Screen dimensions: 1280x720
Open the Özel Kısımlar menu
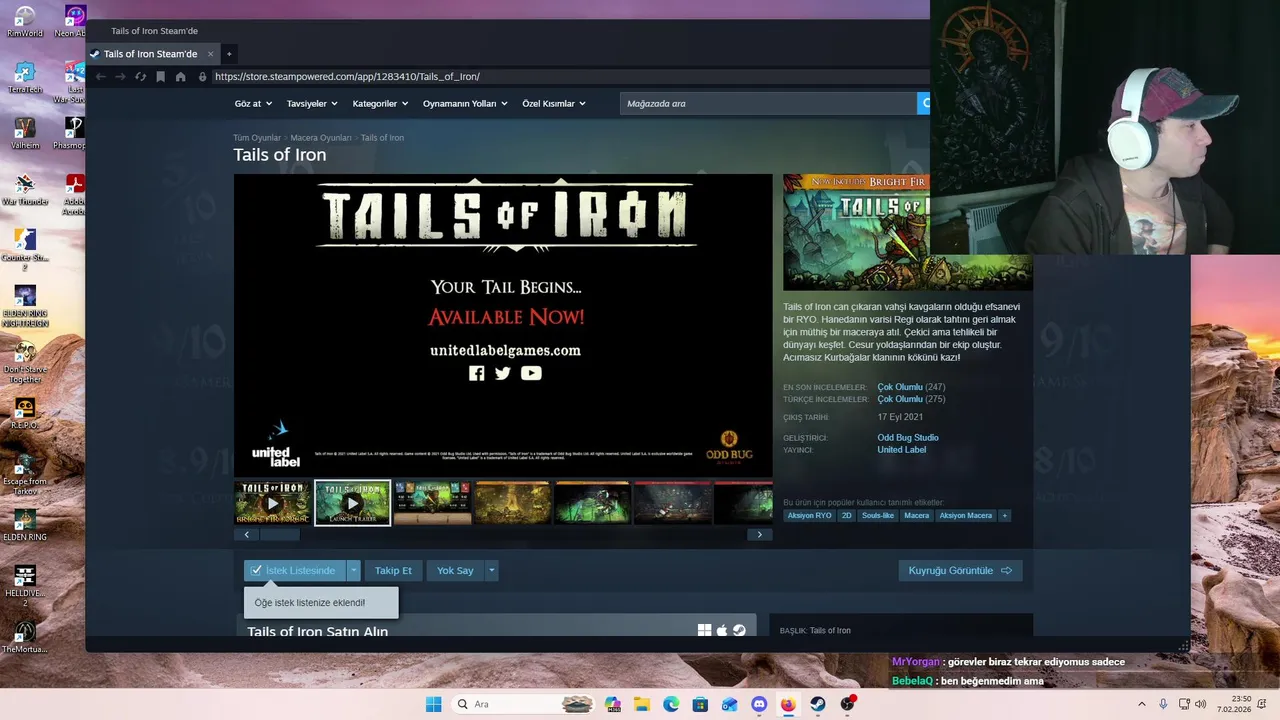[x=553, y=103]
